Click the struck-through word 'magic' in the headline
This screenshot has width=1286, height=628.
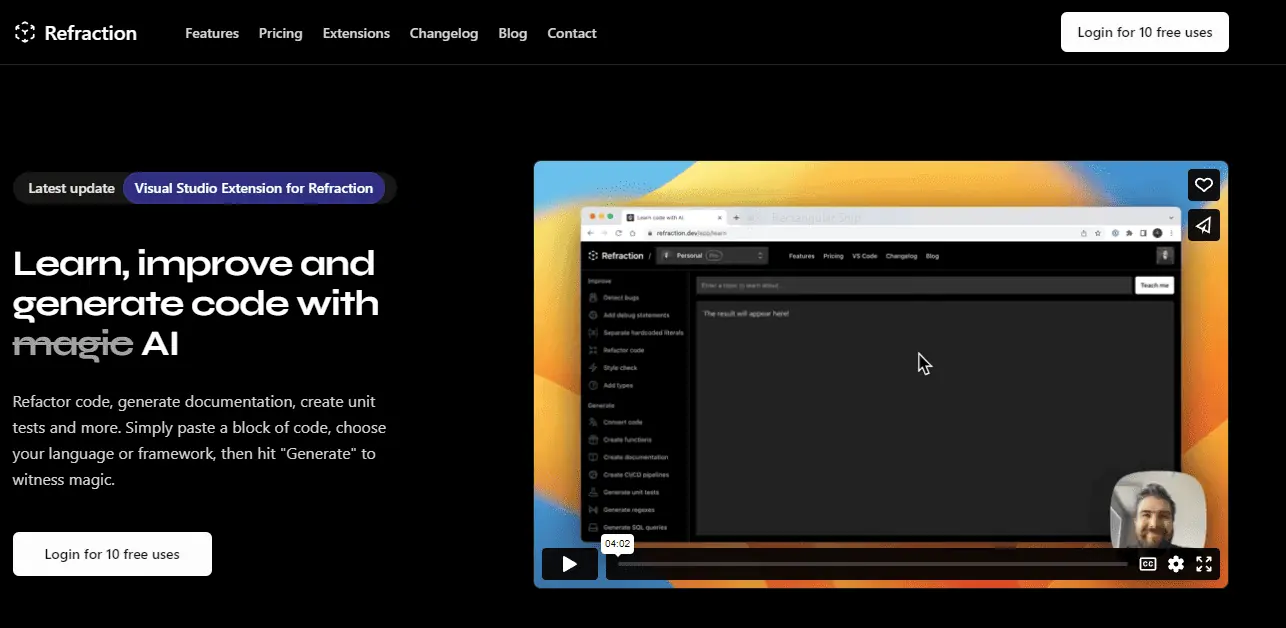tap(73, 343)
